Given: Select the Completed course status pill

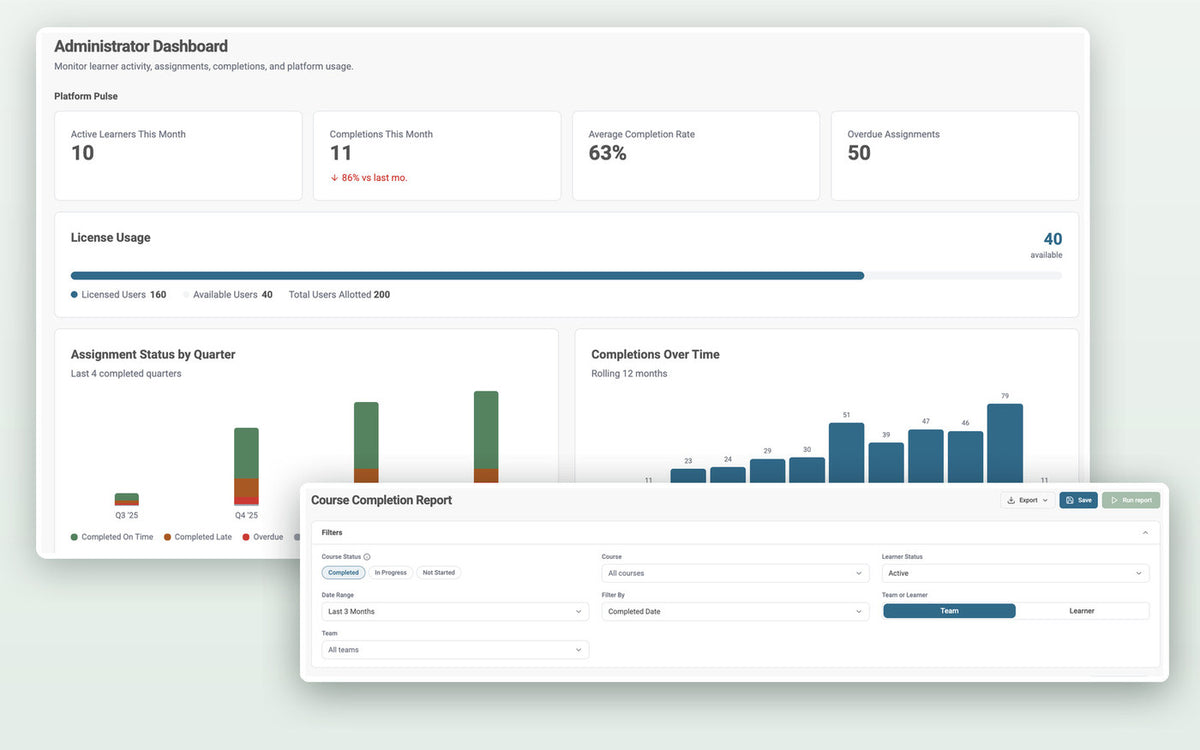Looking at the screenshot, I should point(344,573).
